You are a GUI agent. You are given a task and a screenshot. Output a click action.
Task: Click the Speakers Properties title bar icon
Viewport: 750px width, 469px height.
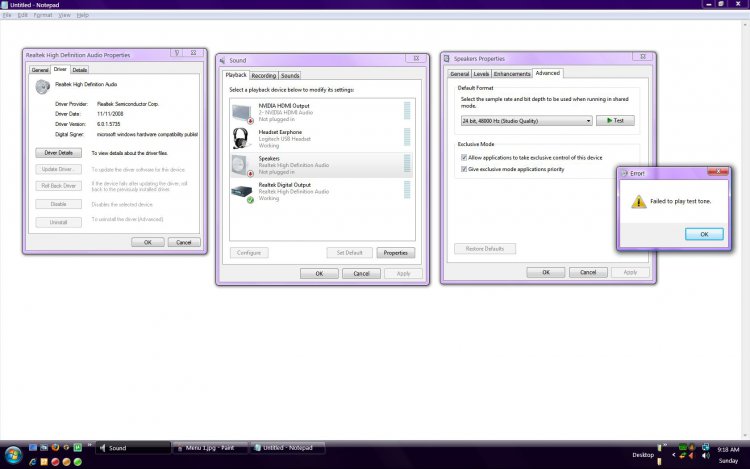pyautogui.click(x=447, y=58)
